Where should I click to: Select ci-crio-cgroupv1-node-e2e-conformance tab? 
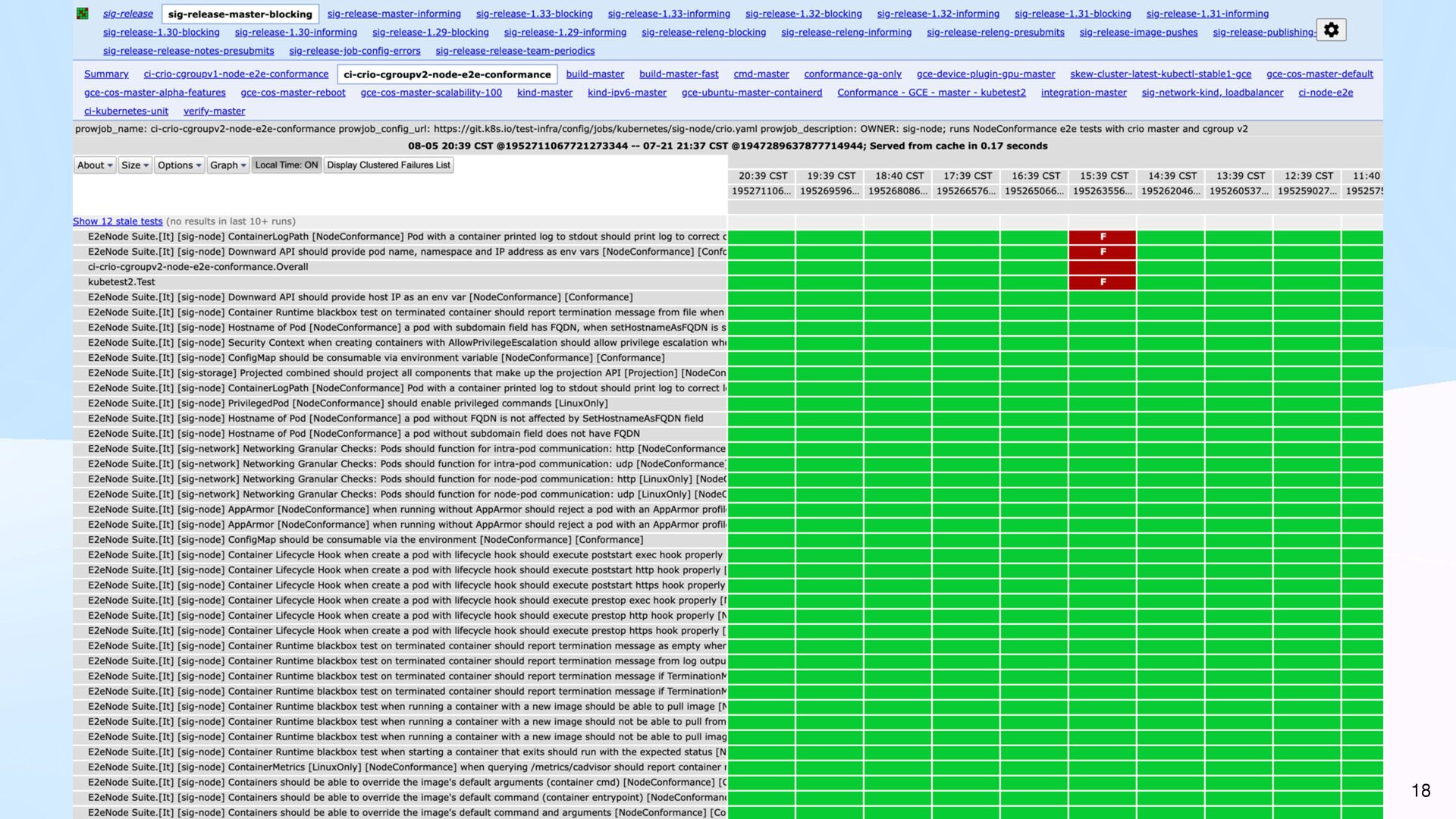pos(236,74)
